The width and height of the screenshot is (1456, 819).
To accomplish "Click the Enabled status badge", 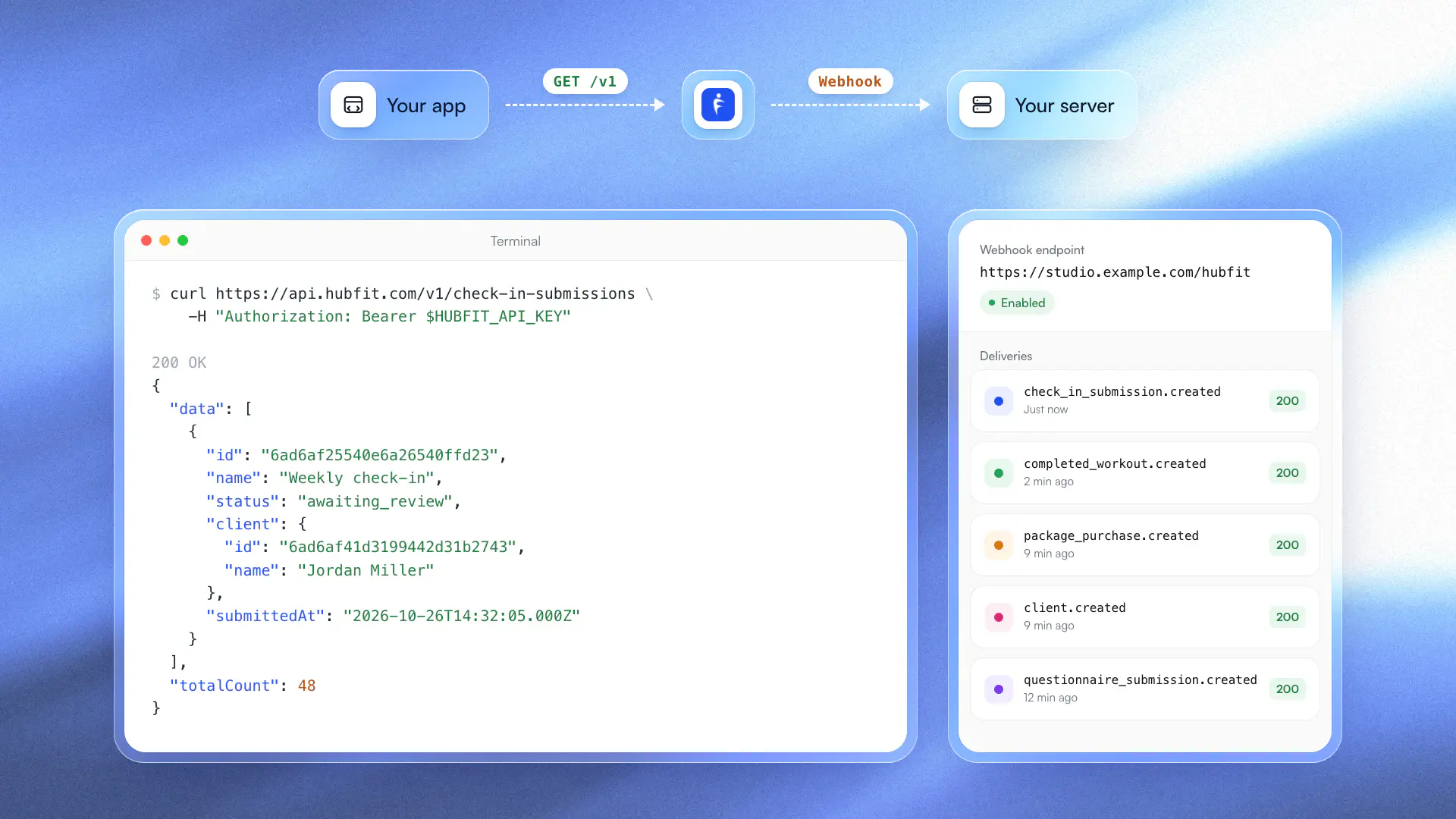I will tap(1017, 303).
